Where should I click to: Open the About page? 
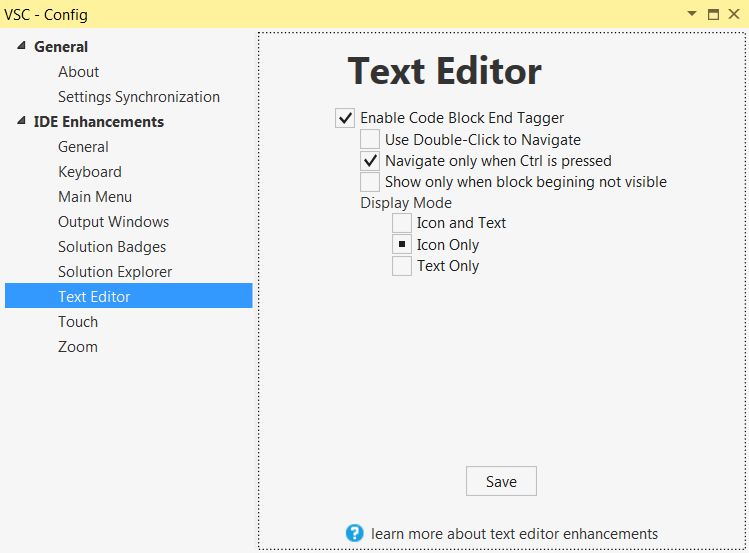point(78,72)
